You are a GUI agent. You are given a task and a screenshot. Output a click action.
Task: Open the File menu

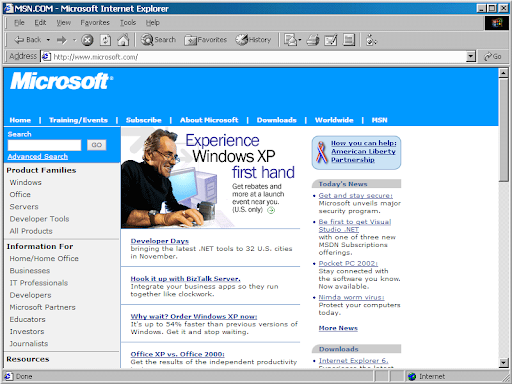tap(19, 23)
